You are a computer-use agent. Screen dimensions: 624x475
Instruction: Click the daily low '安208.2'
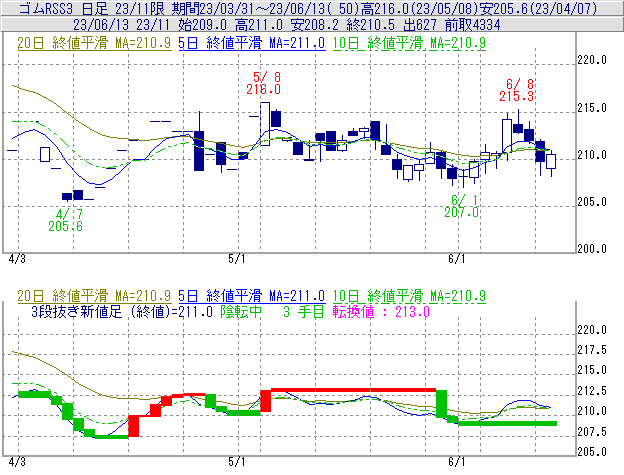(x=314, y=25)
